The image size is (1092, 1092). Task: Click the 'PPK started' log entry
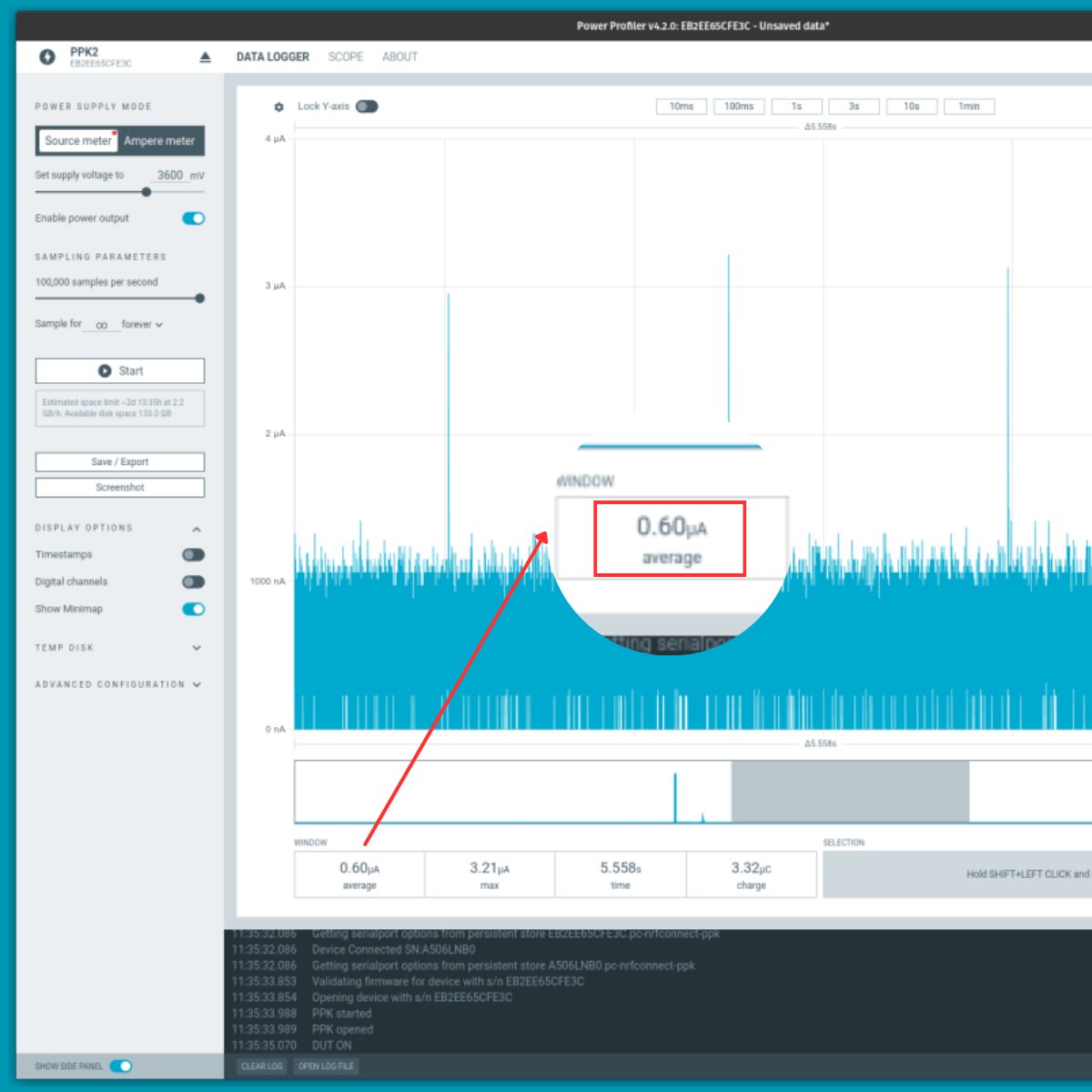click(x=341, y=1014)
